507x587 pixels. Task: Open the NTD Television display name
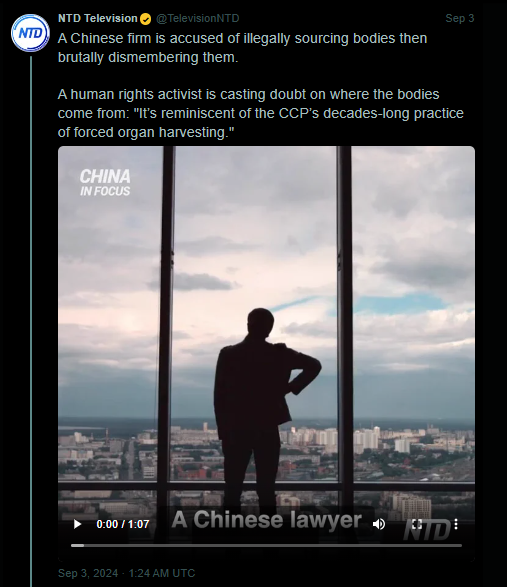(x=98, y=18)
